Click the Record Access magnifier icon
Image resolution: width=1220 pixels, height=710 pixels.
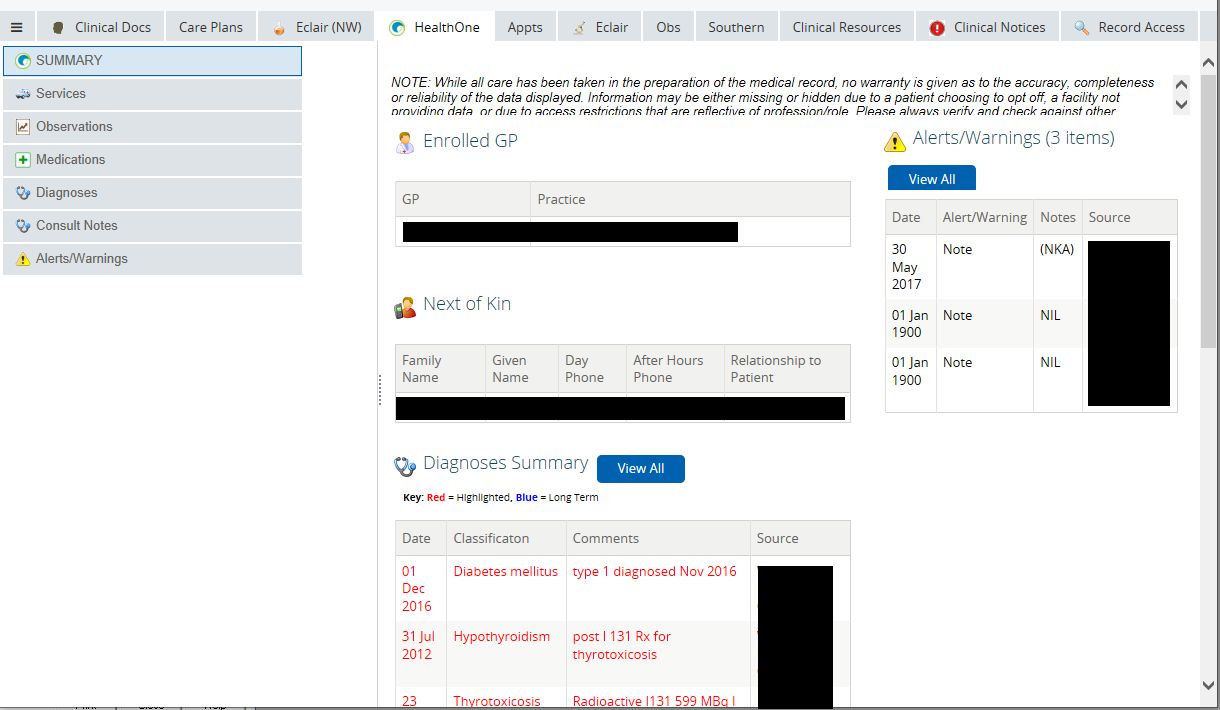pyautogui.click(x=1081, y=28)
